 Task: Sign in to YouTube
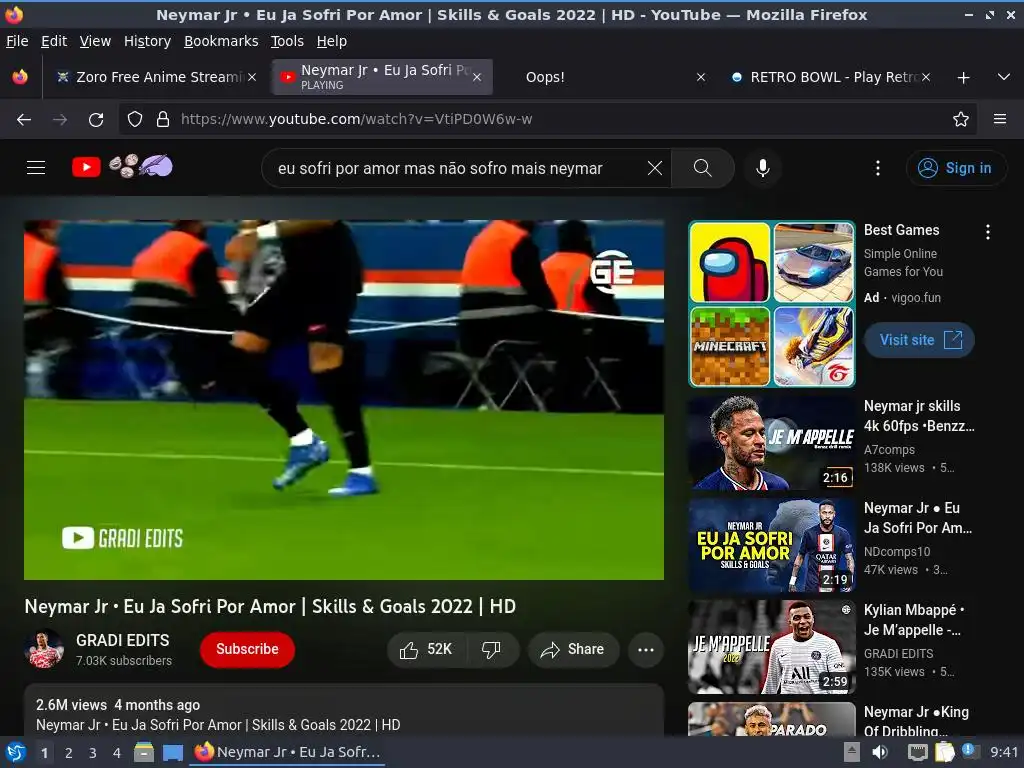pos(955,168)
